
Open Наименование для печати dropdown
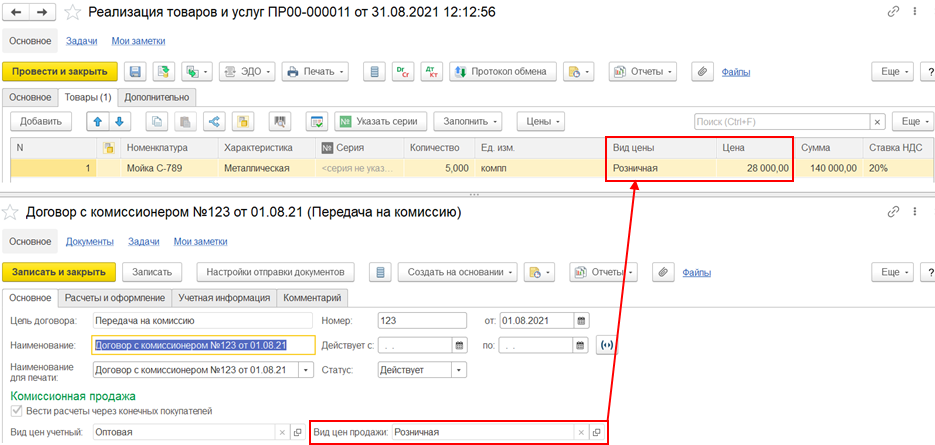306,370
